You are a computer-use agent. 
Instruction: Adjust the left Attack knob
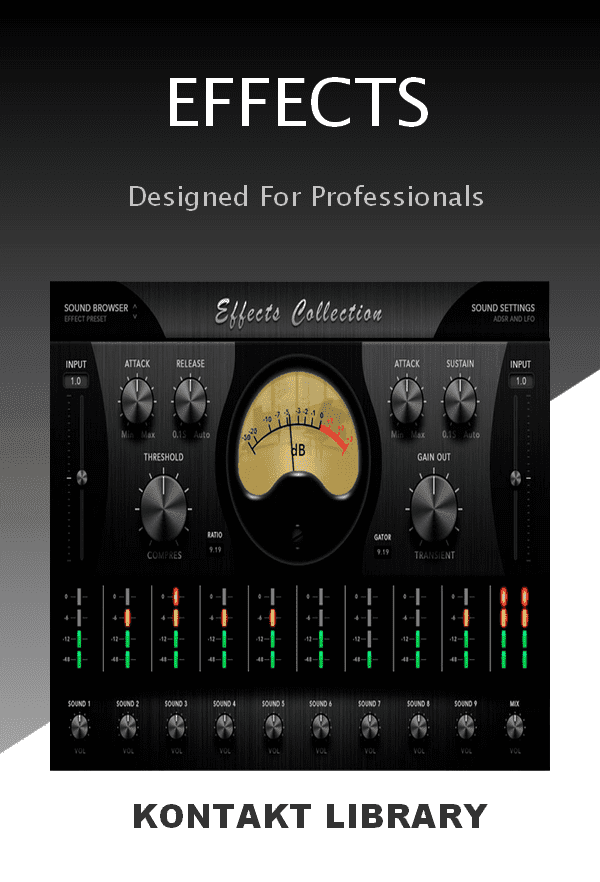(137, 401)
